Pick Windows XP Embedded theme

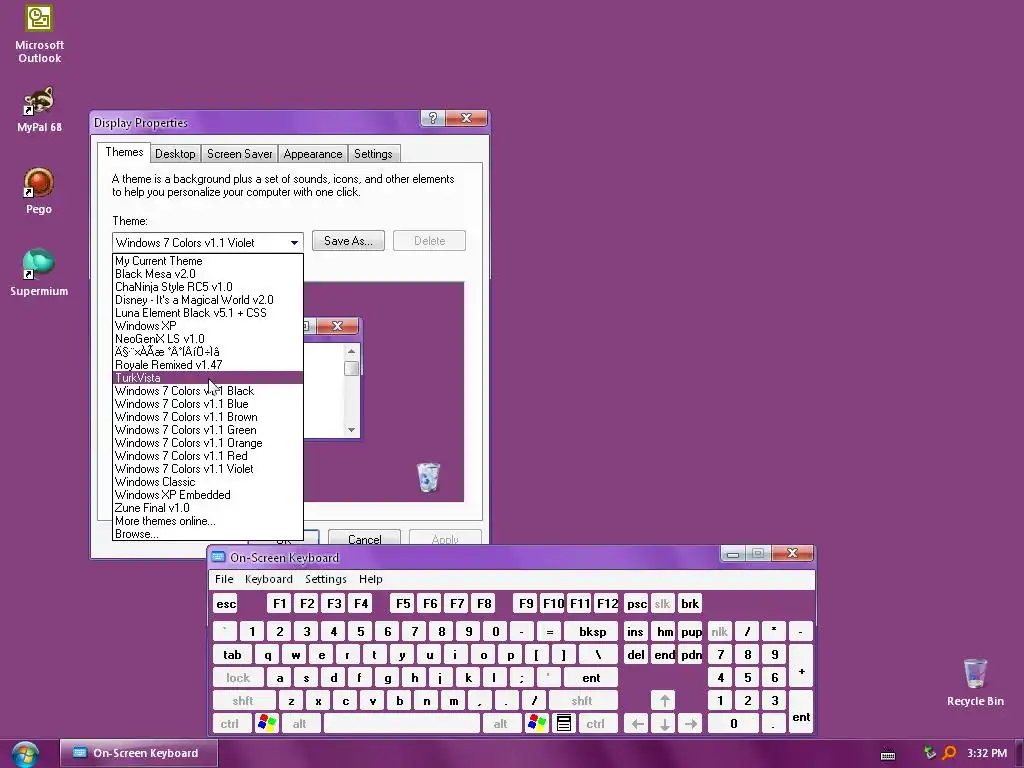coord(208,494)
